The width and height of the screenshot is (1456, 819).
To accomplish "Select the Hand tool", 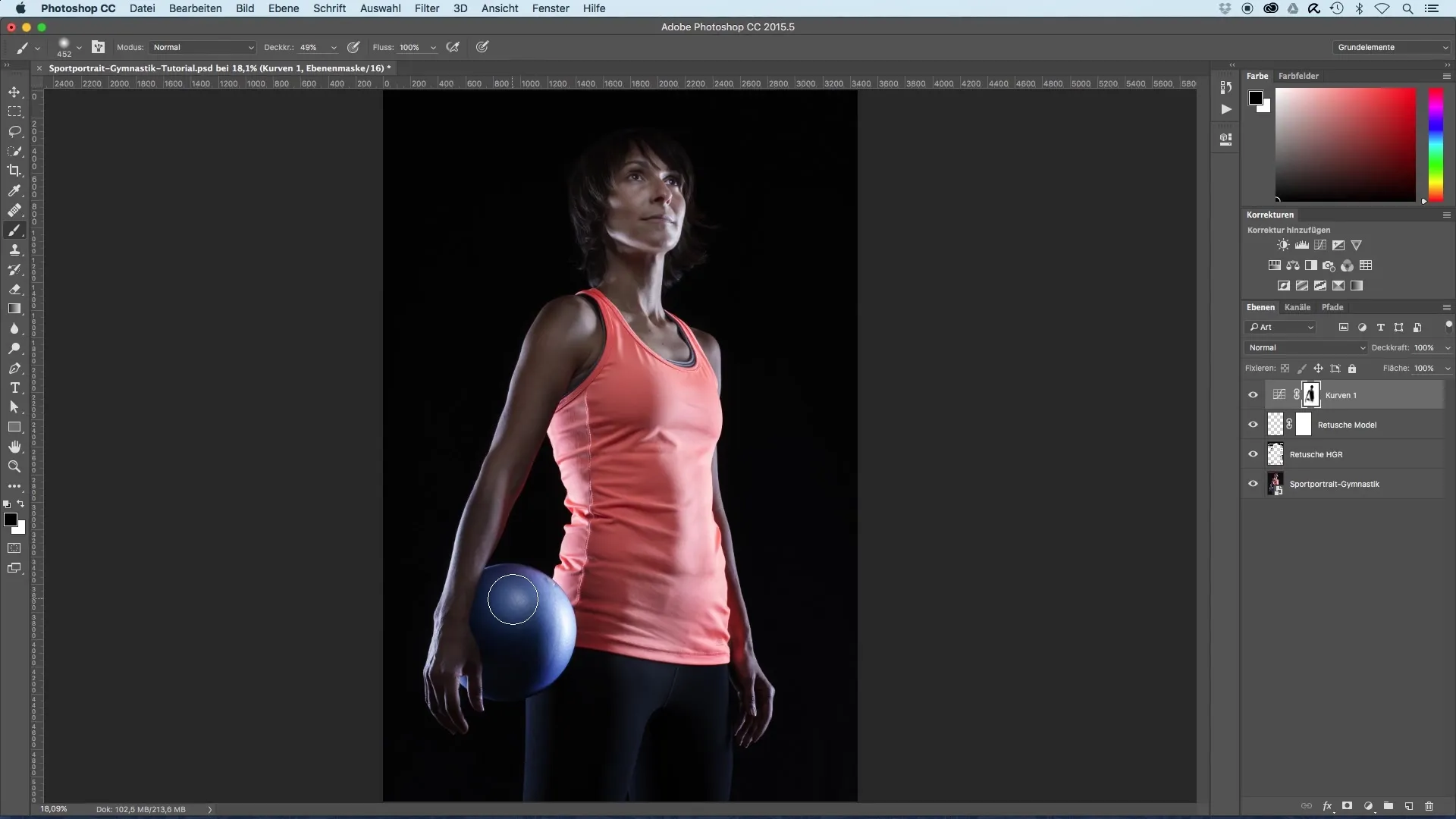I will click(14, 447).
